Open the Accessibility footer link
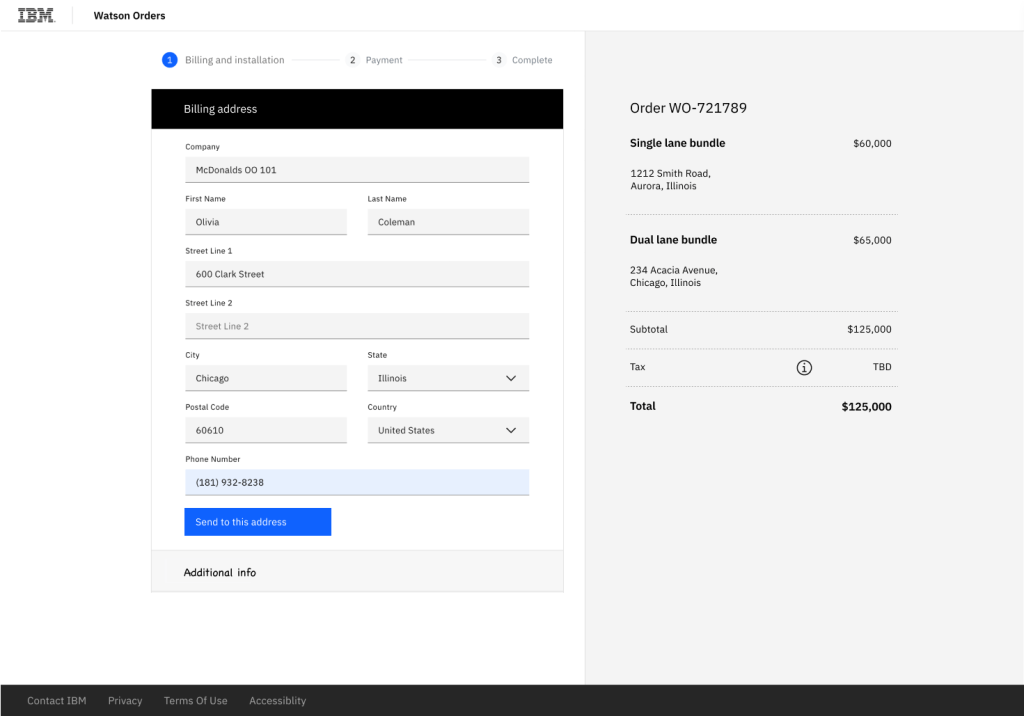The image size is (1024, 716). click(x=277, y=701)
